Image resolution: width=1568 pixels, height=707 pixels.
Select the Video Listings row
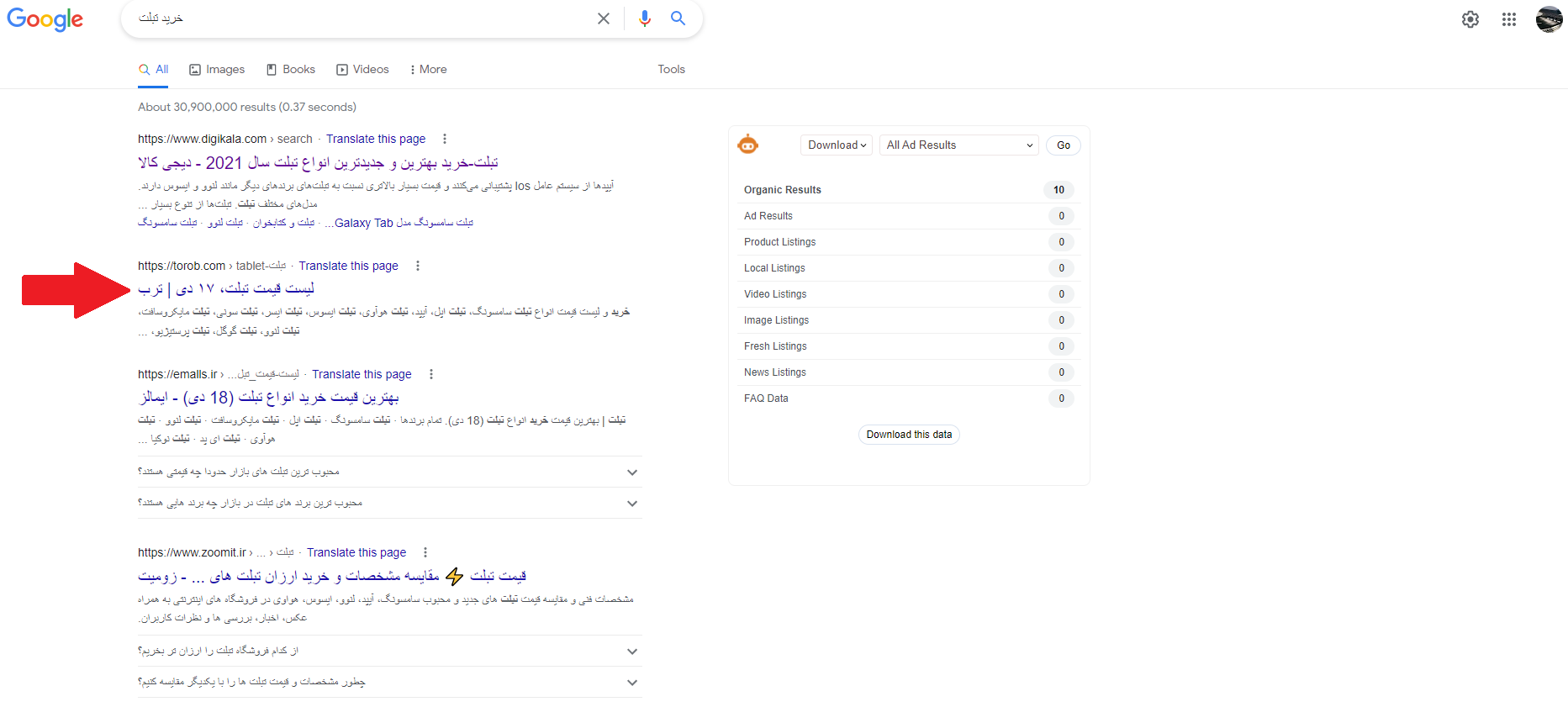point(908,294)
